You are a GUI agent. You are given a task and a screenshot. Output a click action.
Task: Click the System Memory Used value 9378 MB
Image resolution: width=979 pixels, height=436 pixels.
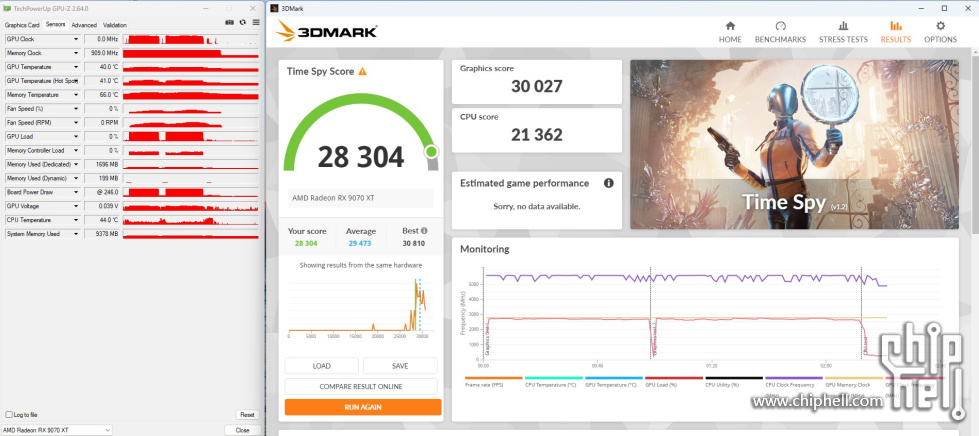tap(107, 234)
